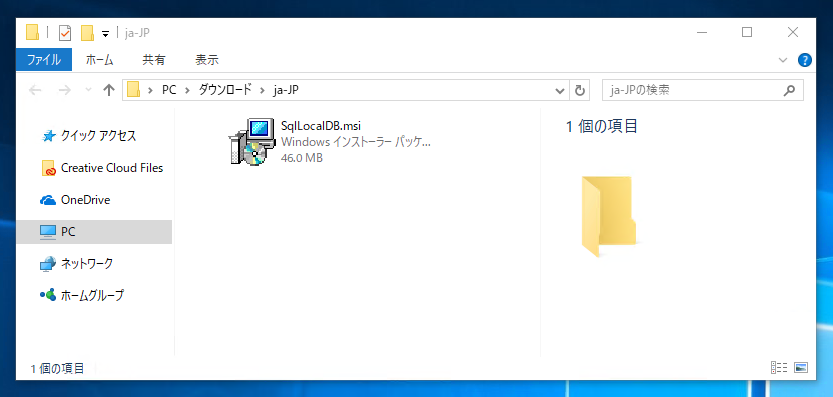Screen dimensions: 833x397
Task: Click the Properties checkmark icon in title bar
Action: pos(64,33)
